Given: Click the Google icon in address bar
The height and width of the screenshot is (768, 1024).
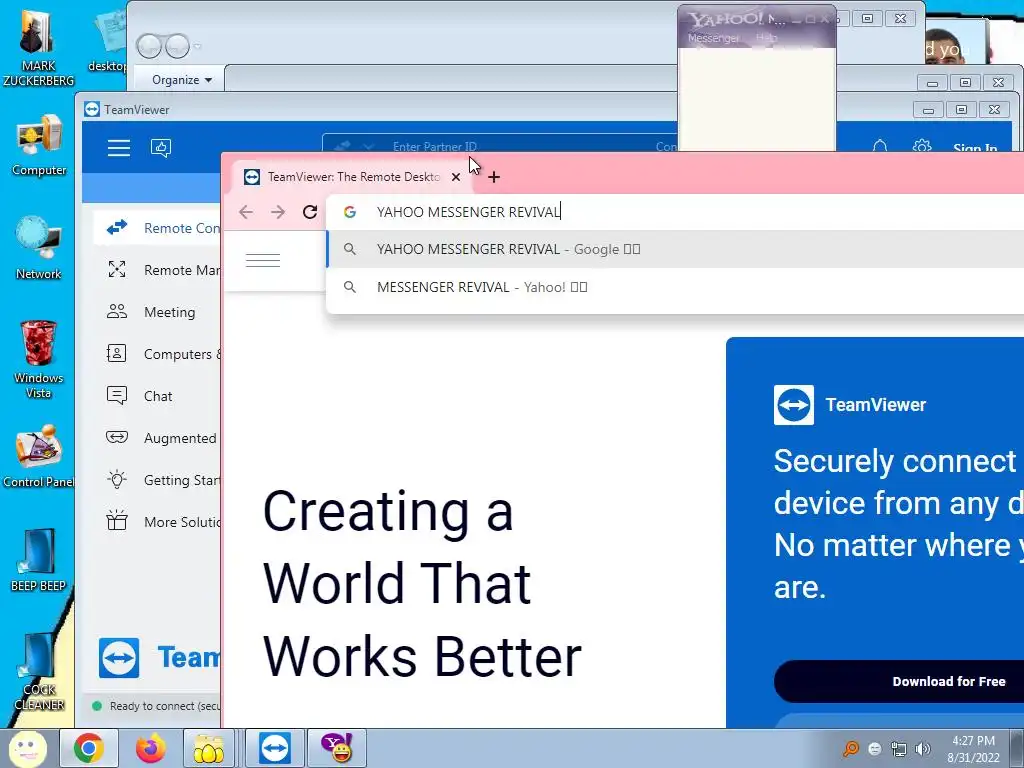Looking at the screenshot, I should 350,212.
